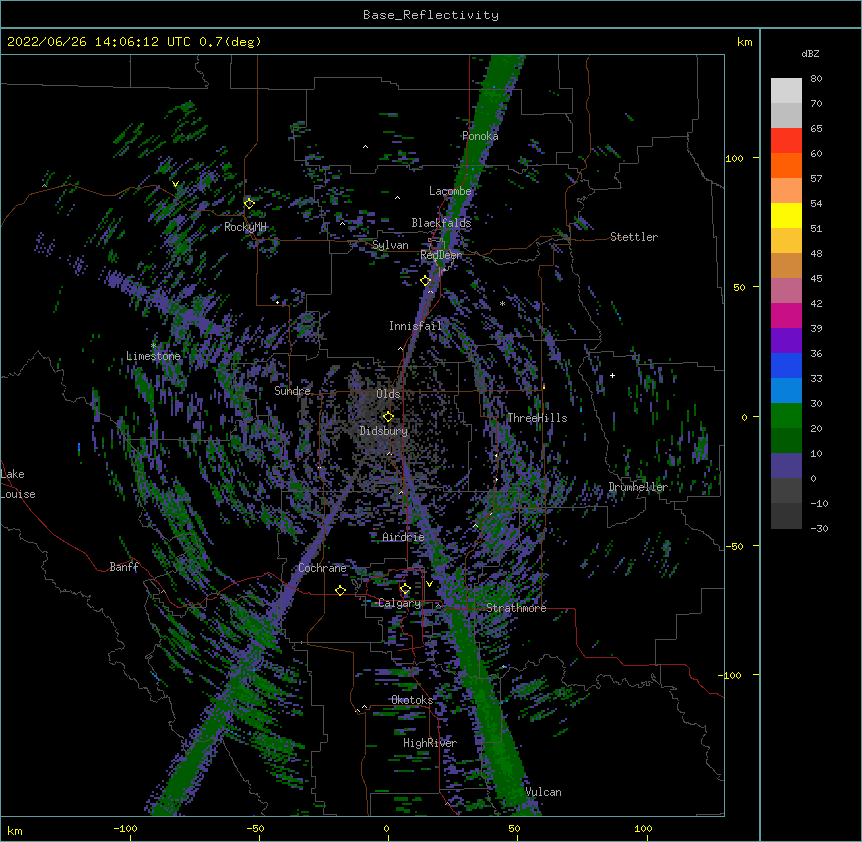Click the Ponoka town label

[x=480, y=136]
